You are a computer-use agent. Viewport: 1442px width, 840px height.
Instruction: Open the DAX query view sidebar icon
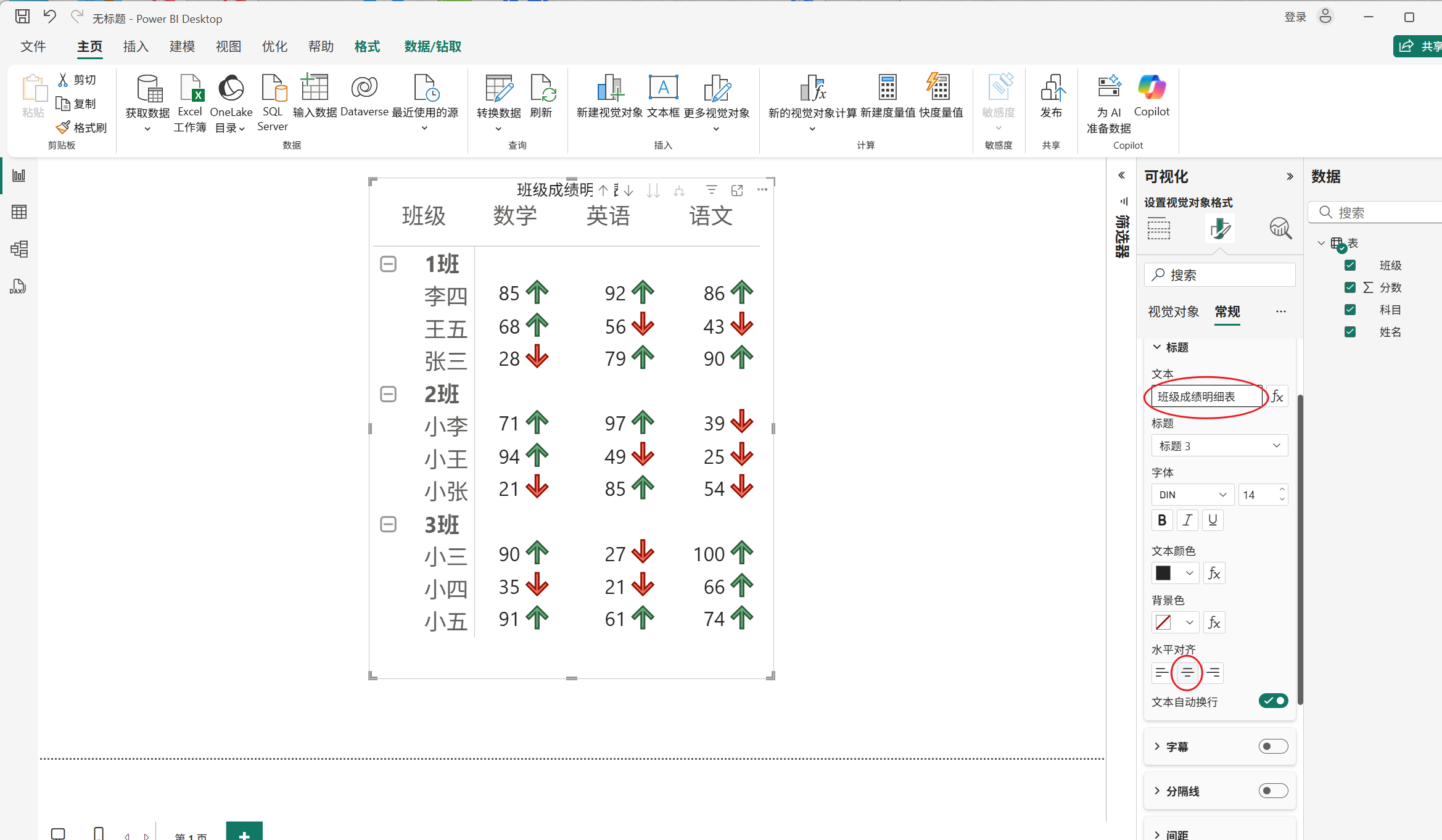pos(19,286)
